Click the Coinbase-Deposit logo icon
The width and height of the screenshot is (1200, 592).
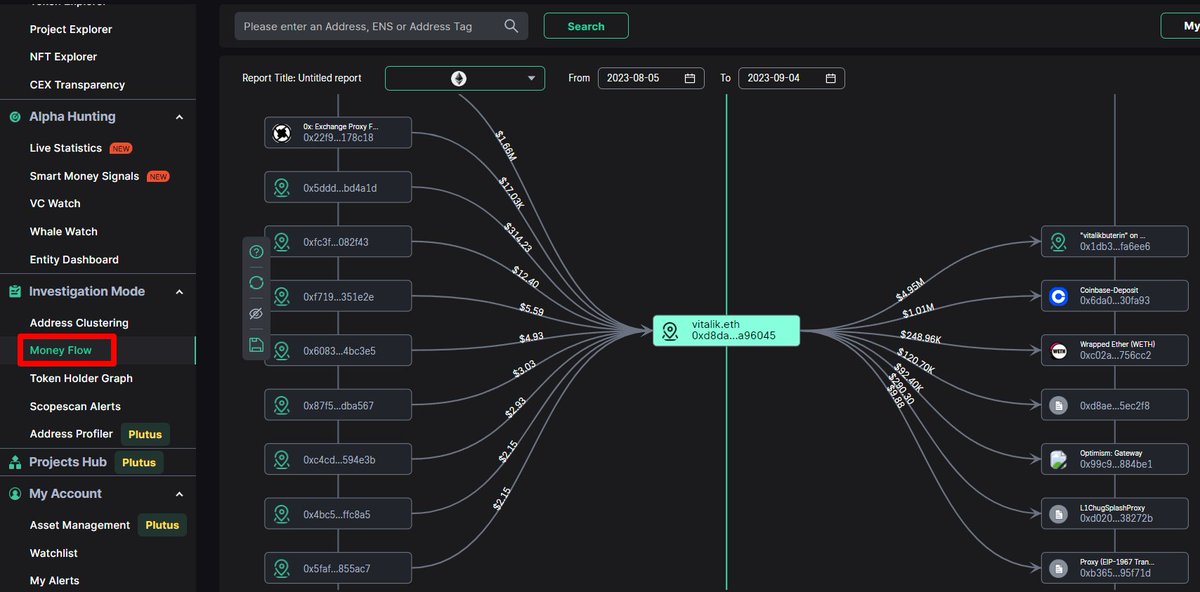tap(1059, 296)
